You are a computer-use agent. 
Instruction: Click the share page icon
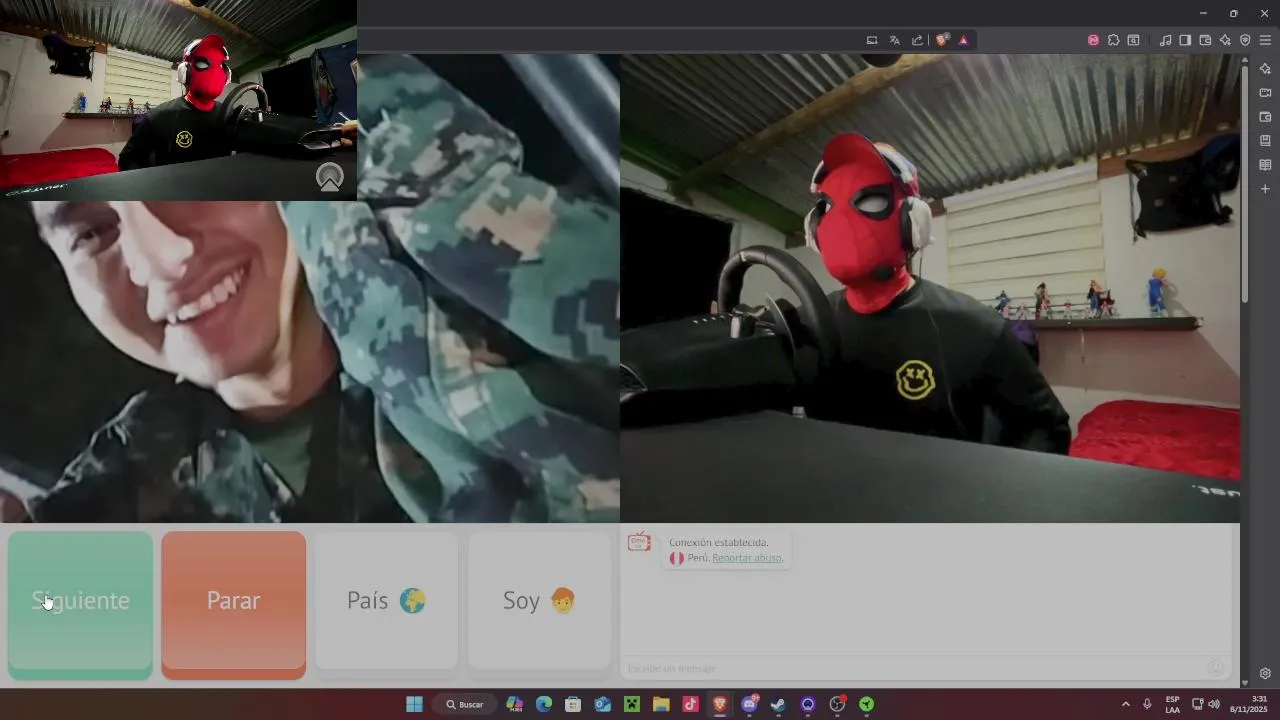coord(918,40)
